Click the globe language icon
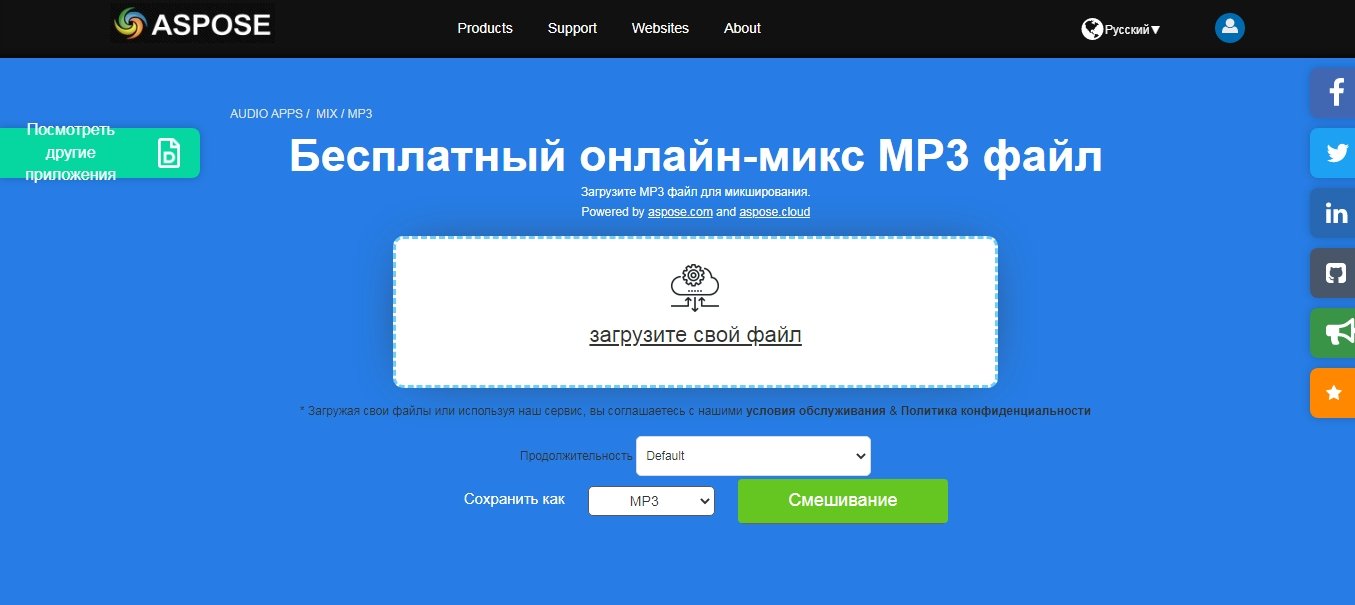 click(x=1091, y=29)
